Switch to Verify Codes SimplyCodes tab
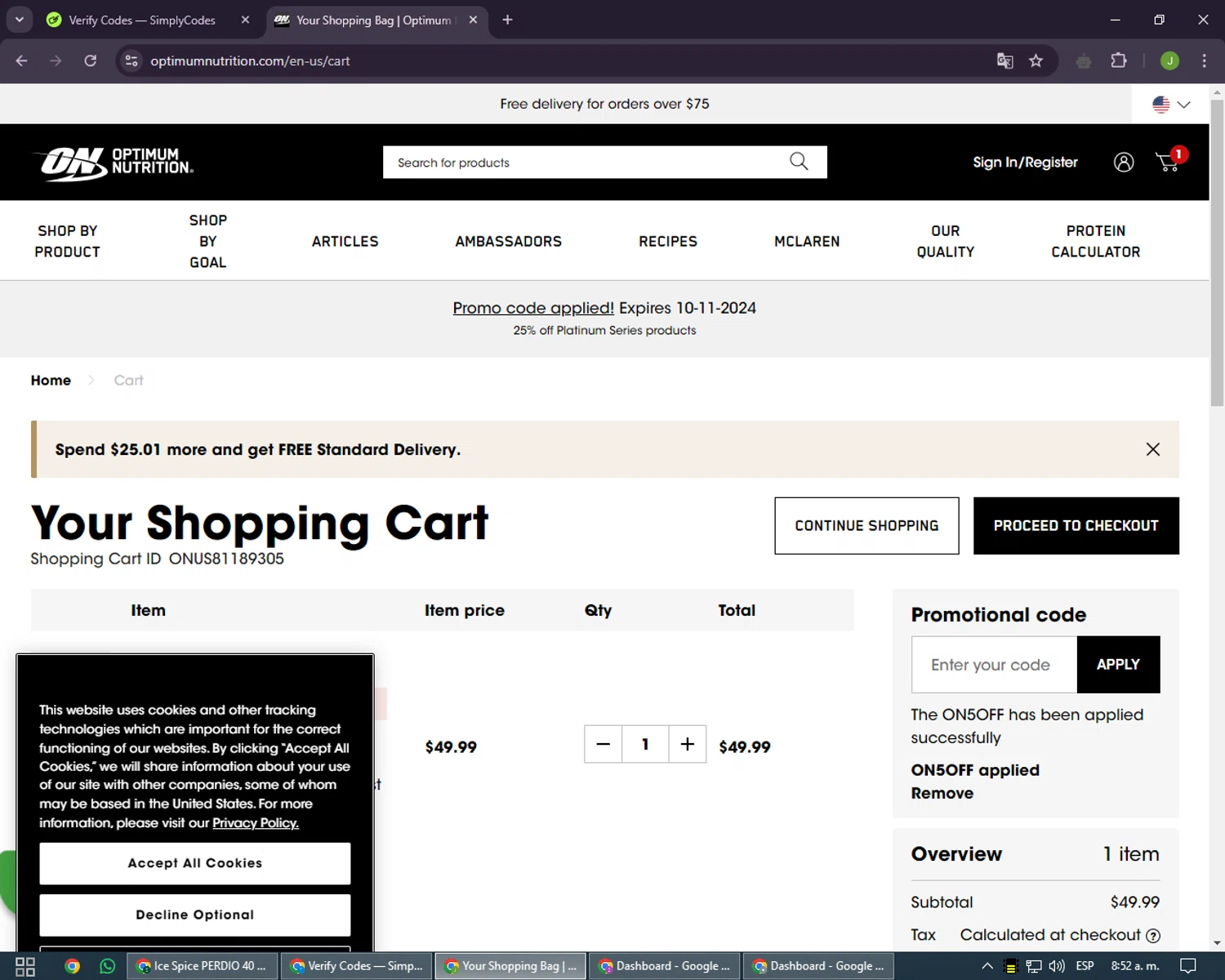Image resolution: width=1225 pixels, height=980 pixels. (x=143, y=20)
